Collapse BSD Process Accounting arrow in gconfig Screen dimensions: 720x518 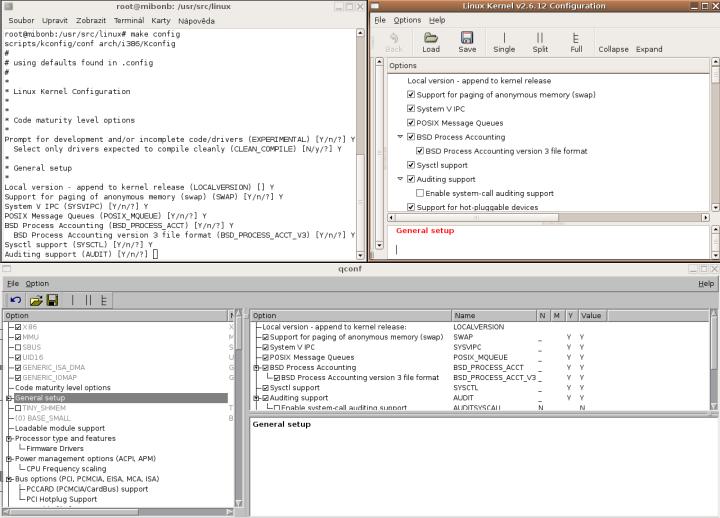click(x=400, y=137)
